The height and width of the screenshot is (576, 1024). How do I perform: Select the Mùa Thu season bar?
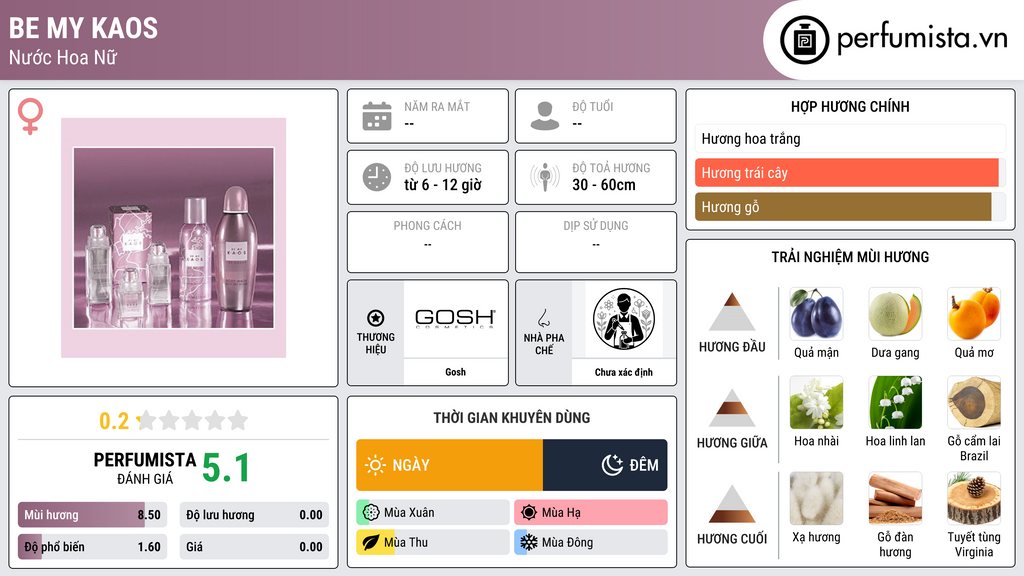click(x=433, y=542)
